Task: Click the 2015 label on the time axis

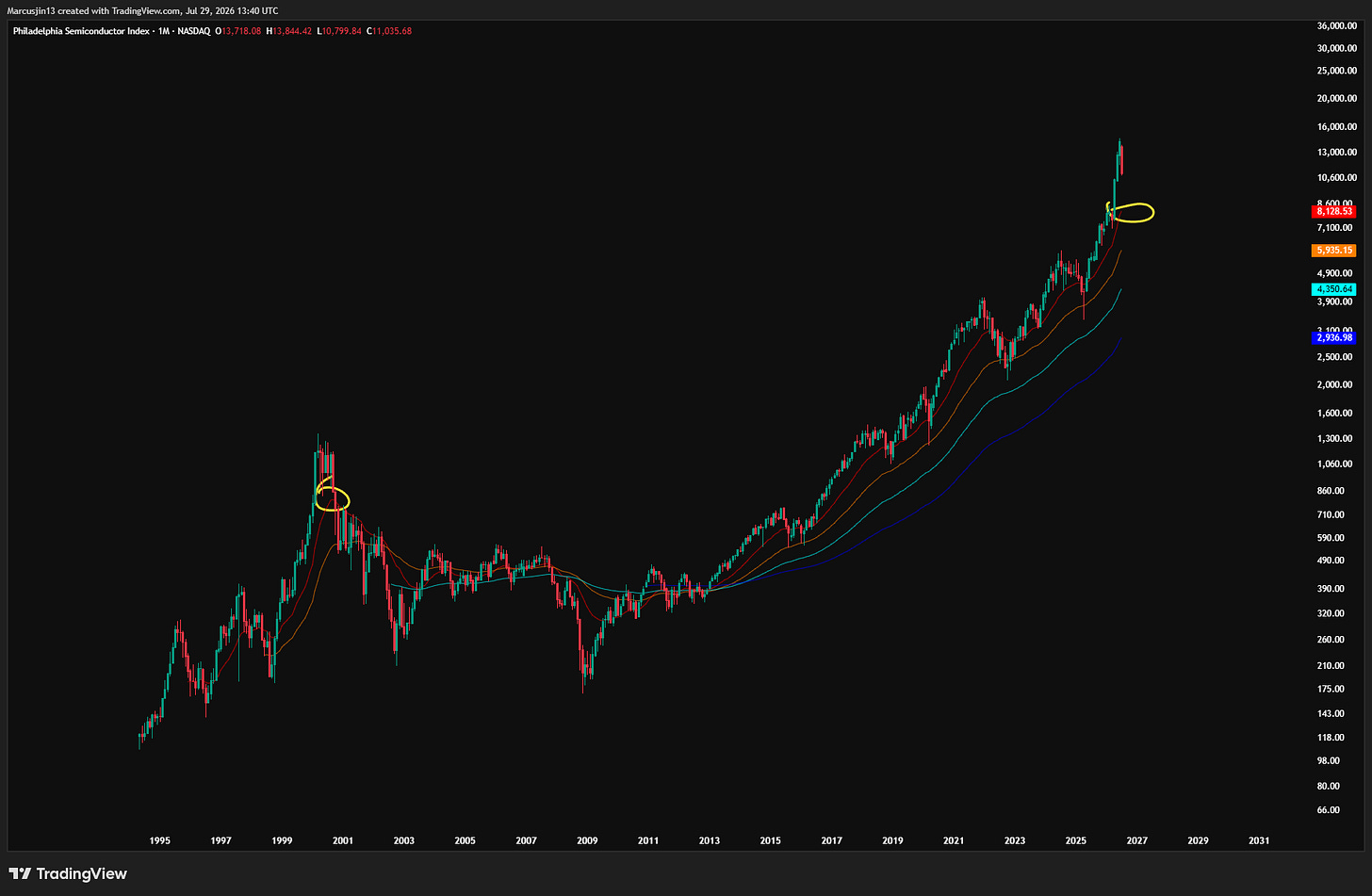Action: (770, 840)
